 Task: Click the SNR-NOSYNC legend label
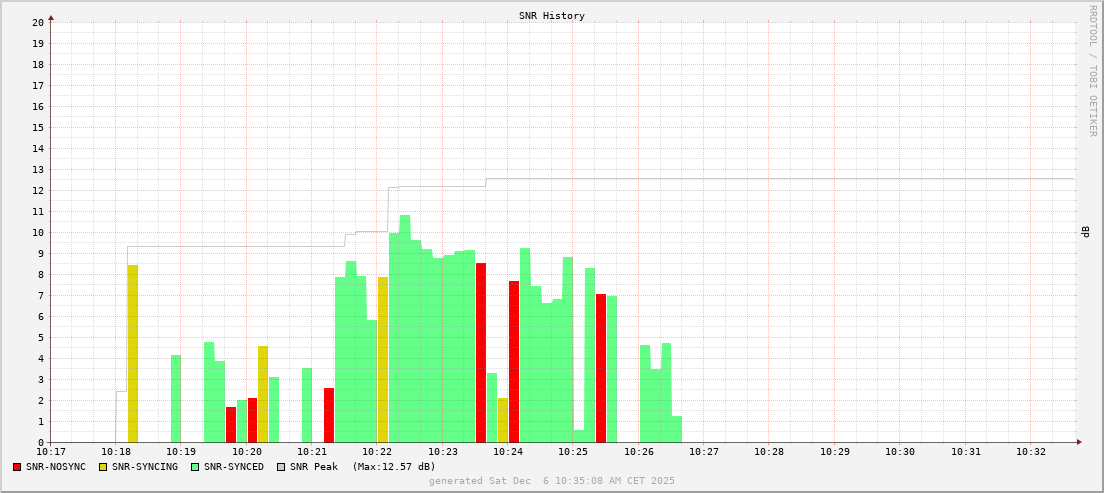point(56,467)
